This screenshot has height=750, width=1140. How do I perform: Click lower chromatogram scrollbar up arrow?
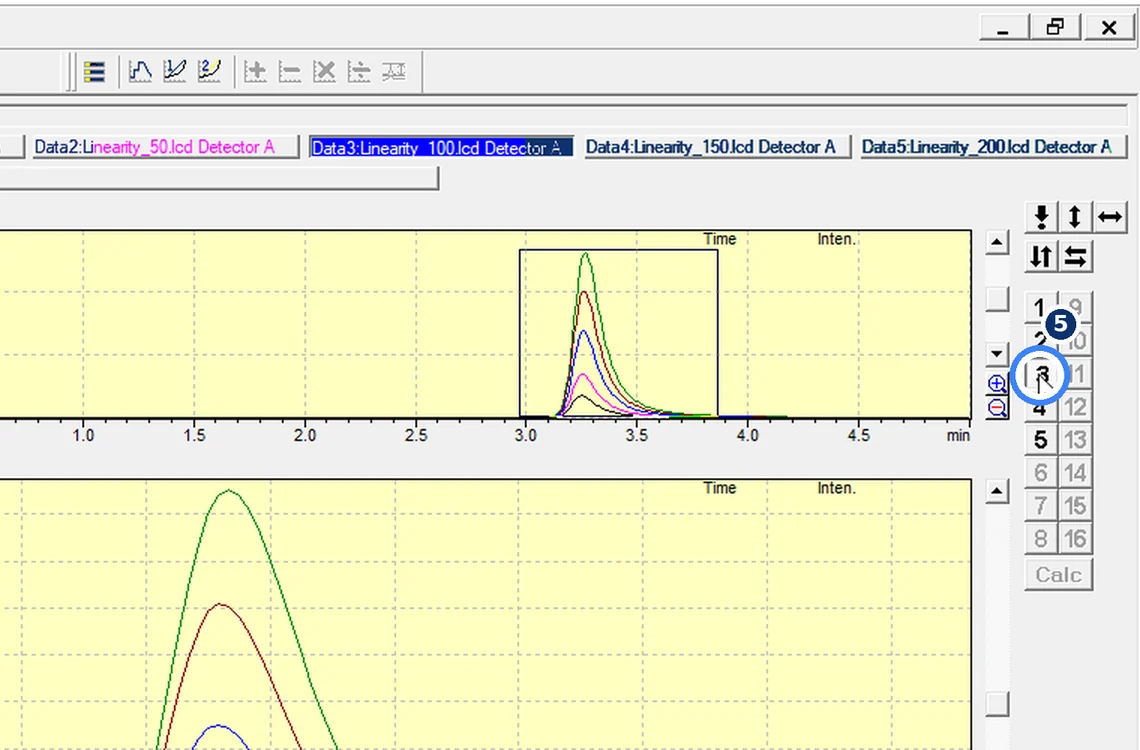(x=998, y=492)
